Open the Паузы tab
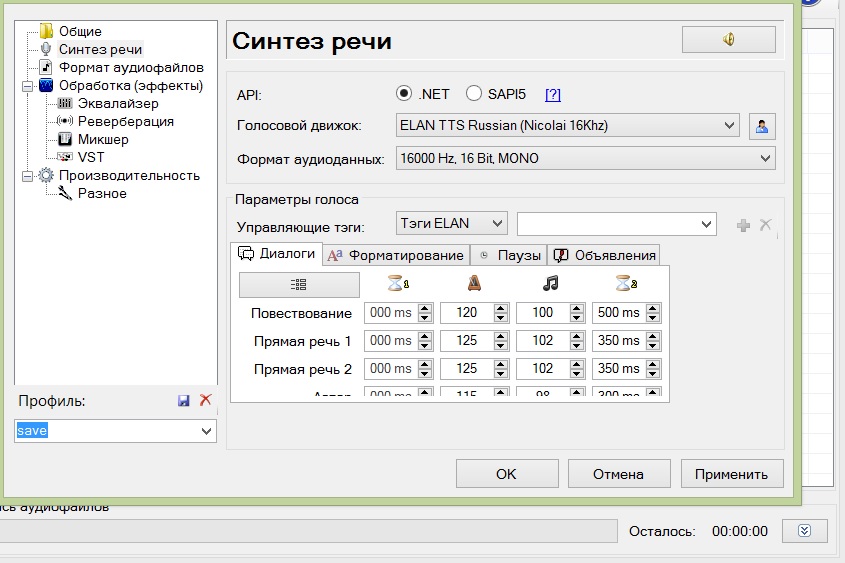This screenshot has width=845, height=563. tap(508, 255)
